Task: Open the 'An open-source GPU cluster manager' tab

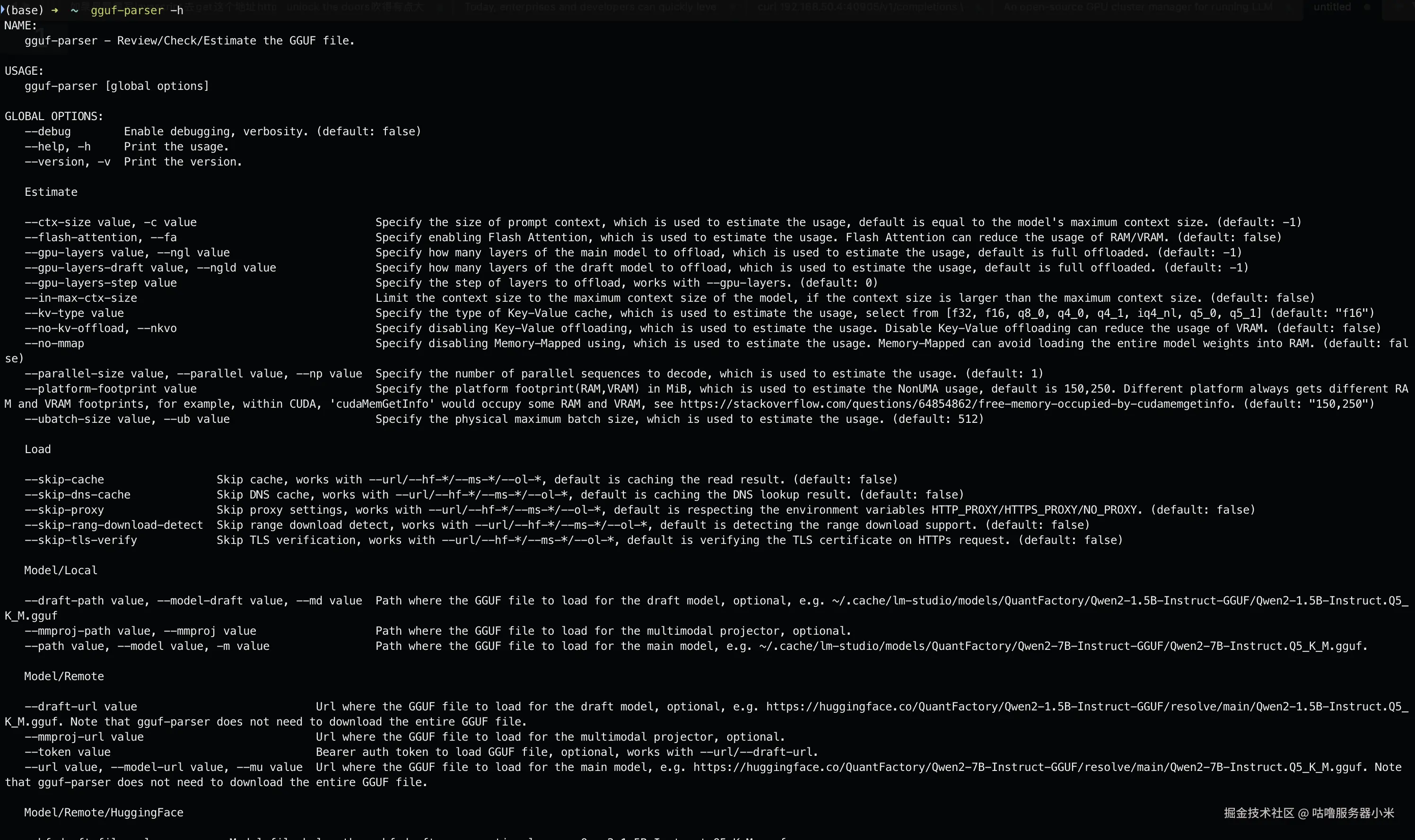Action: pyautogui.click(x=1138, y=7)
